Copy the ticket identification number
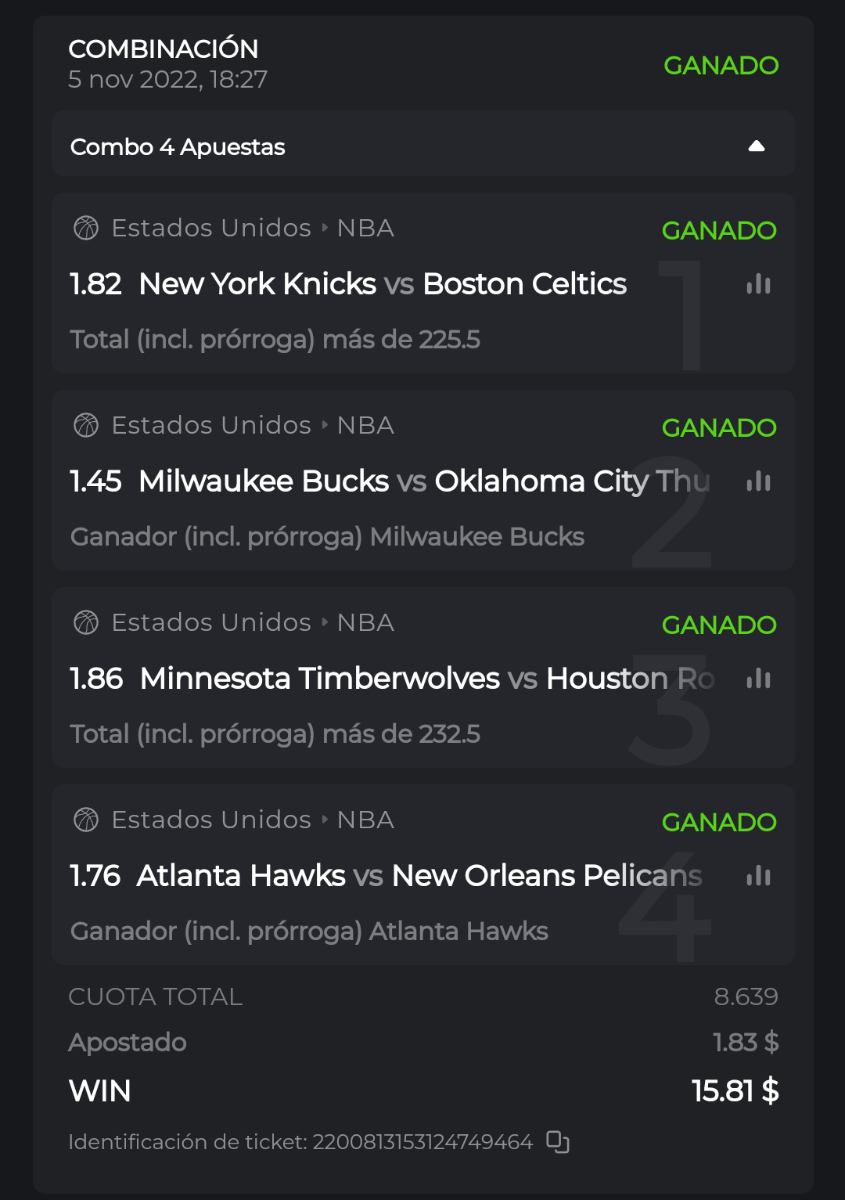 coord(558,1142)
